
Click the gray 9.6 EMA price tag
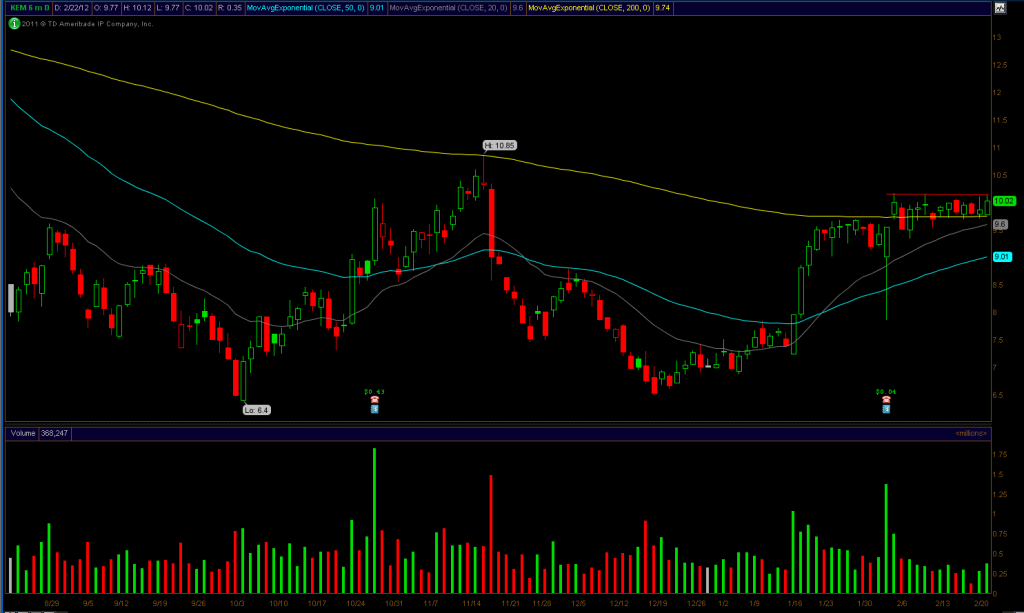[x=999, y=224]
